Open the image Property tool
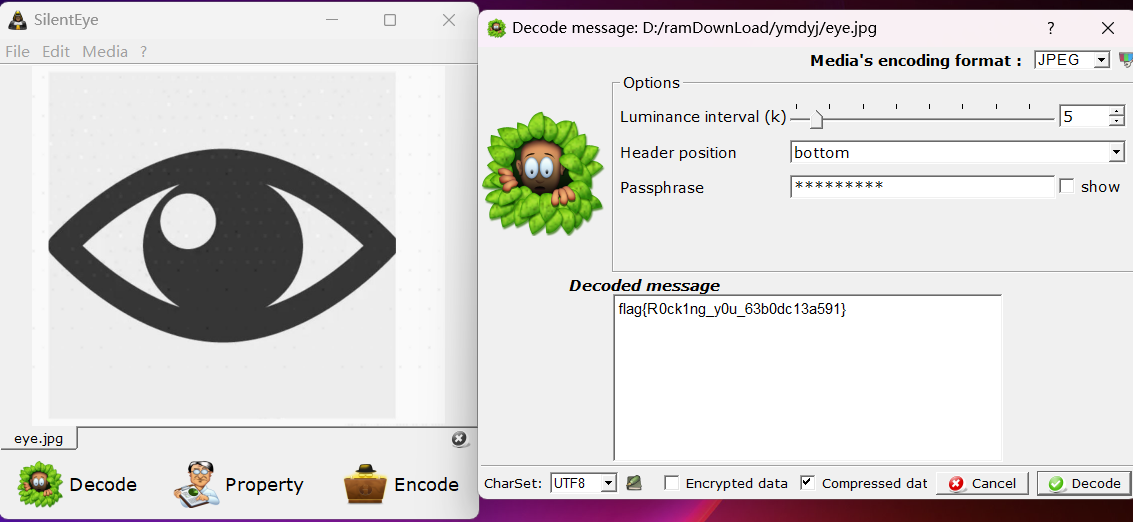Viewport: 1133px width, 522px height. coord(196,484)
